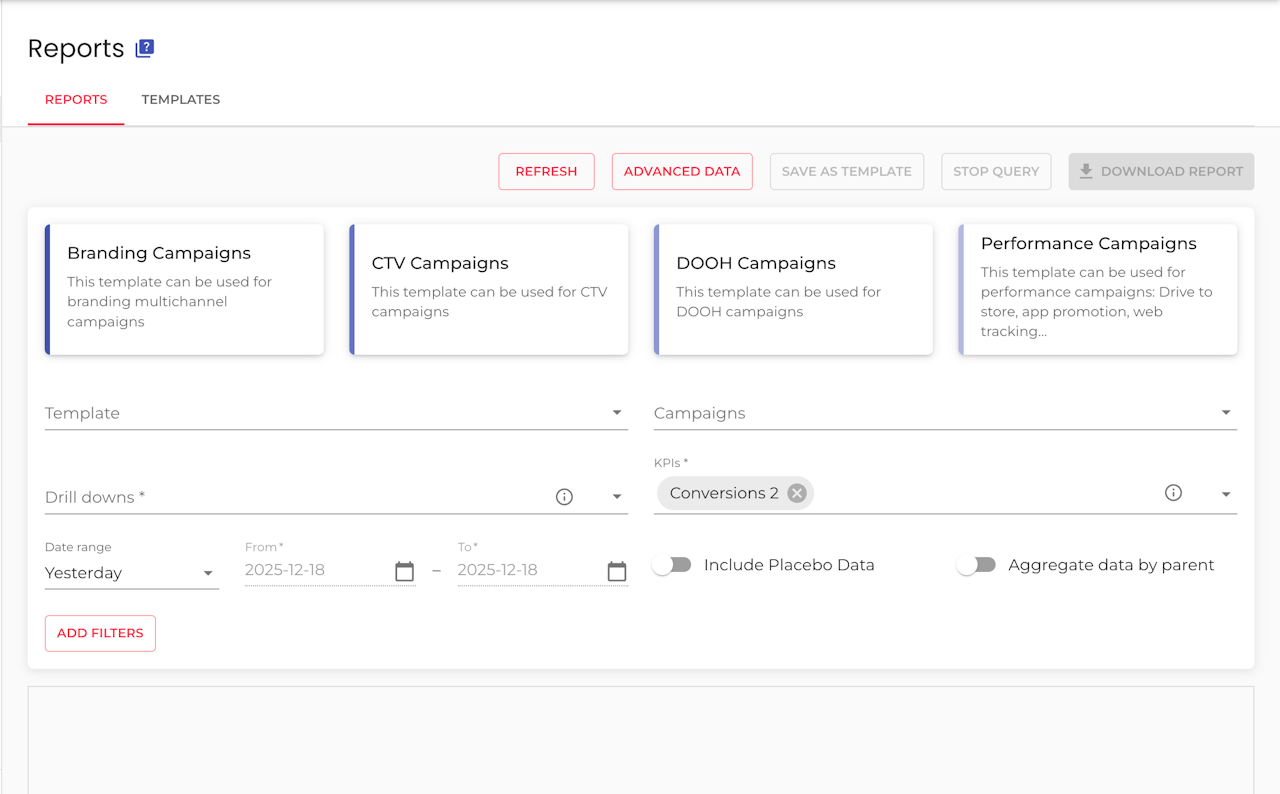
Task: Choose the Branding Campaigns template card
Action: pos(185,289)
